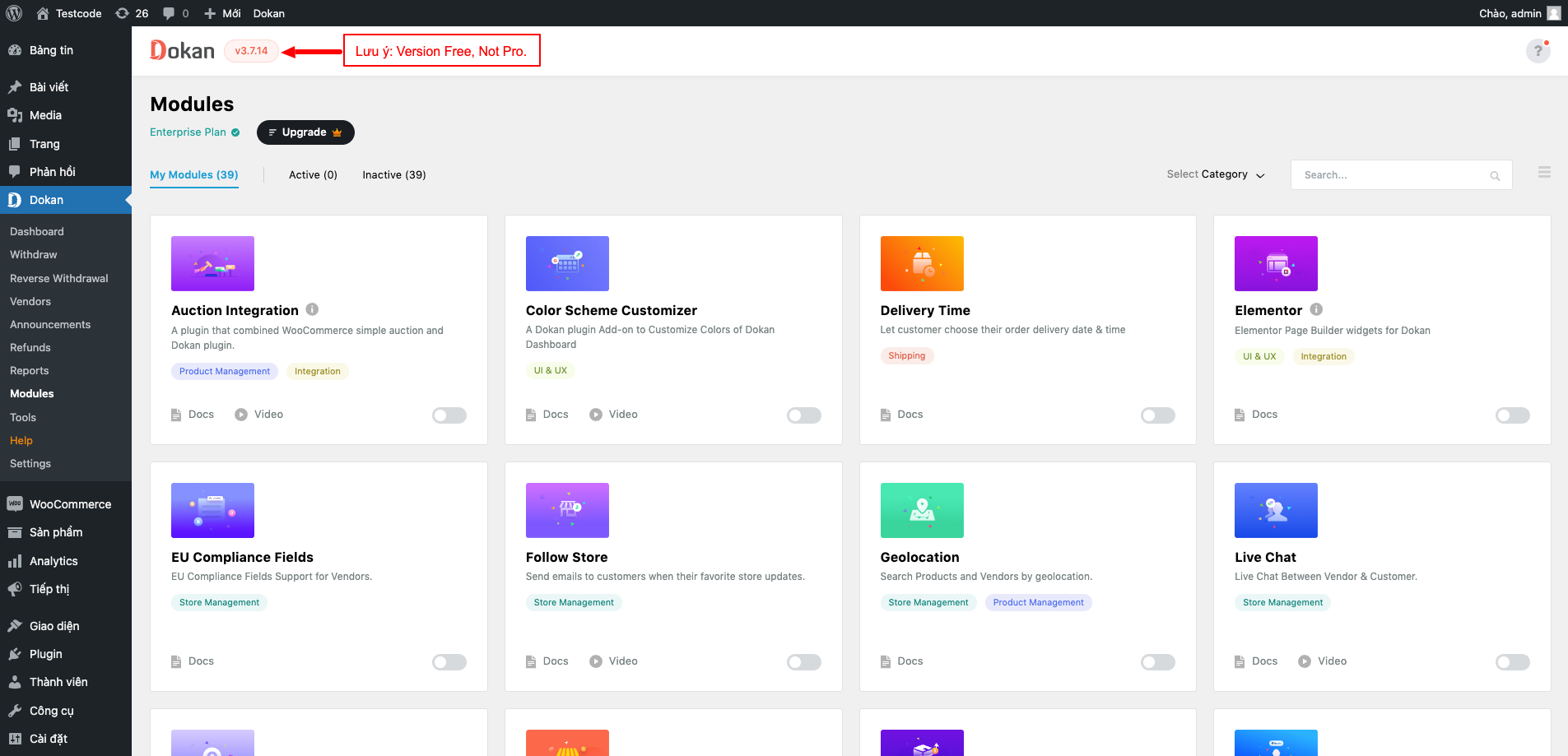
Task: Click info icon next to Auction Integration
Action: [x=312, y=309]
